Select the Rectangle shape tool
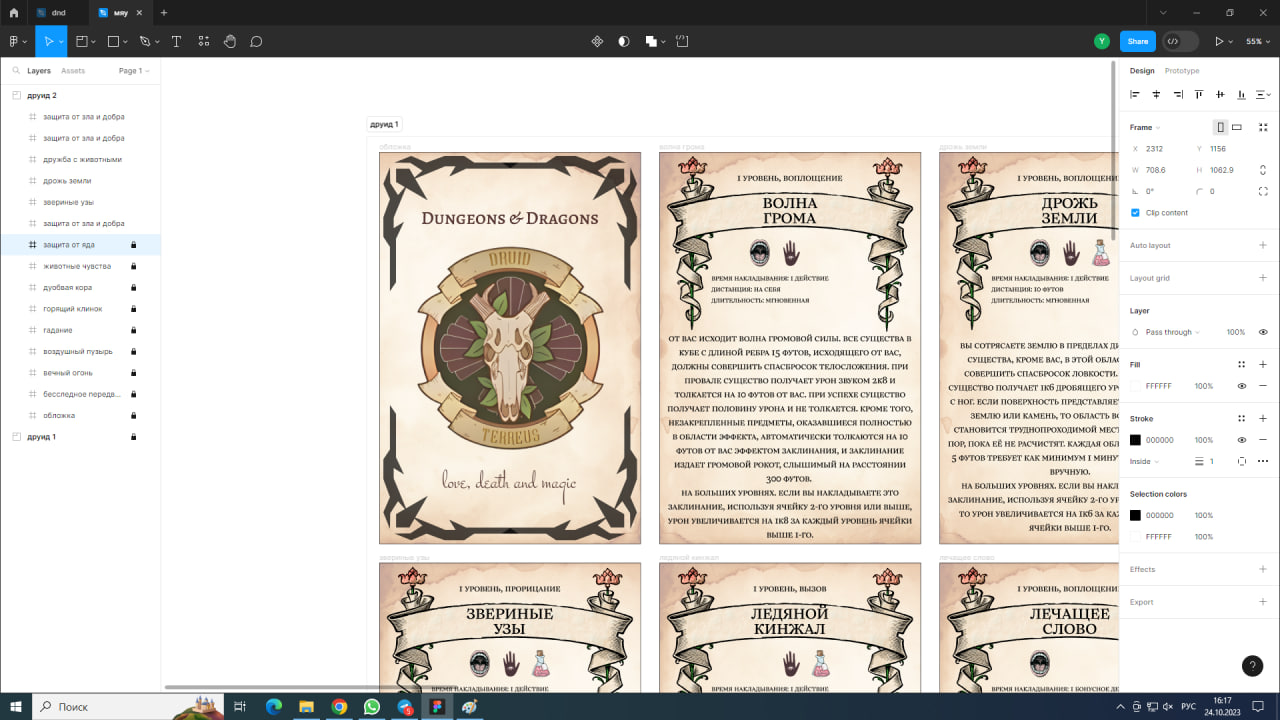Screen dimensions: 1280x720 [x=113, y=41]
